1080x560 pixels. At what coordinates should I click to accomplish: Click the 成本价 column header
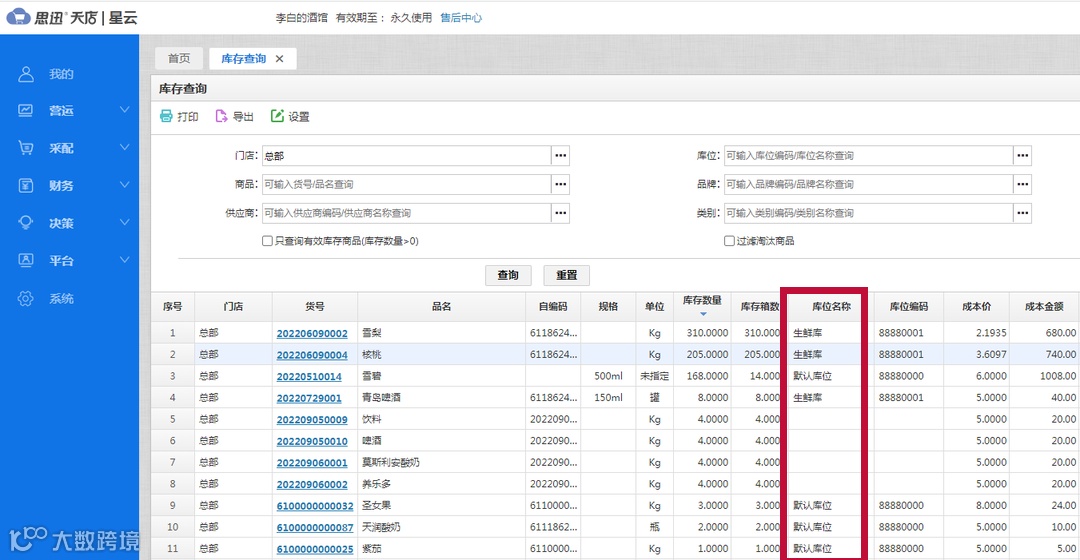pos(976,307)
